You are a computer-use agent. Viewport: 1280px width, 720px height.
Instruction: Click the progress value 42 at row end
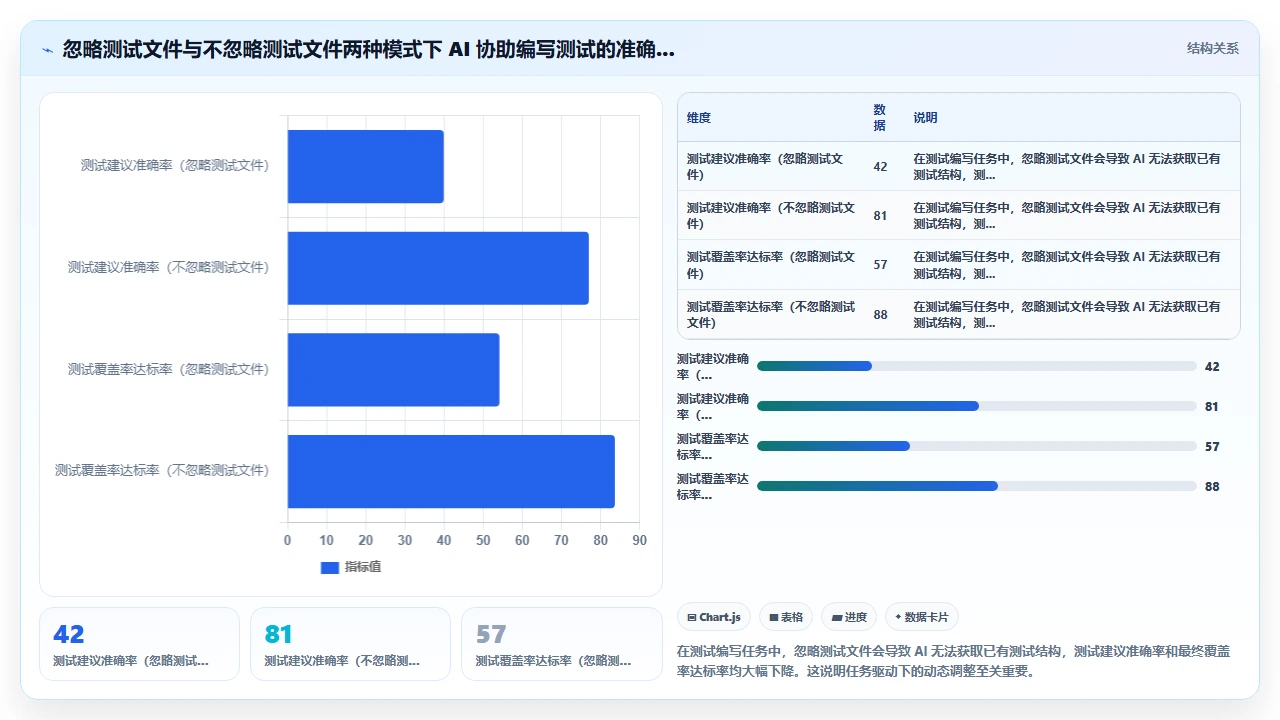point(1212,367)
